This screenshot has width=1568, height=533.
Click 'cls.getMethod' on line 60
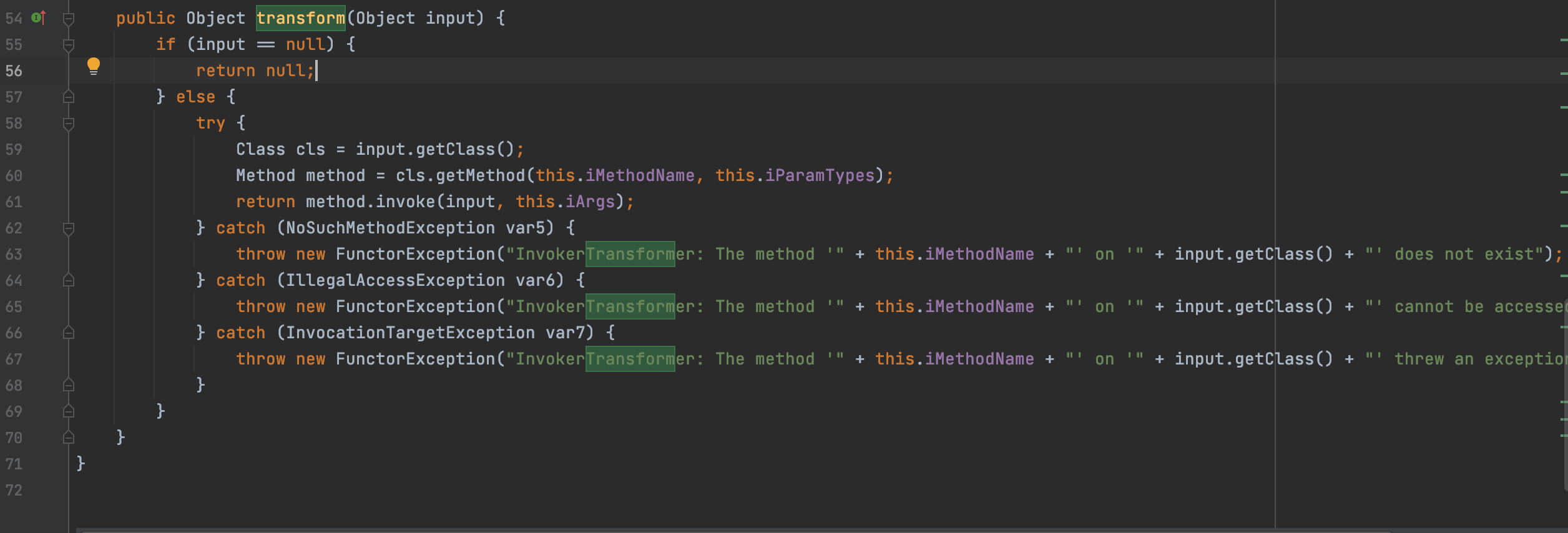(x=461, y=175)
